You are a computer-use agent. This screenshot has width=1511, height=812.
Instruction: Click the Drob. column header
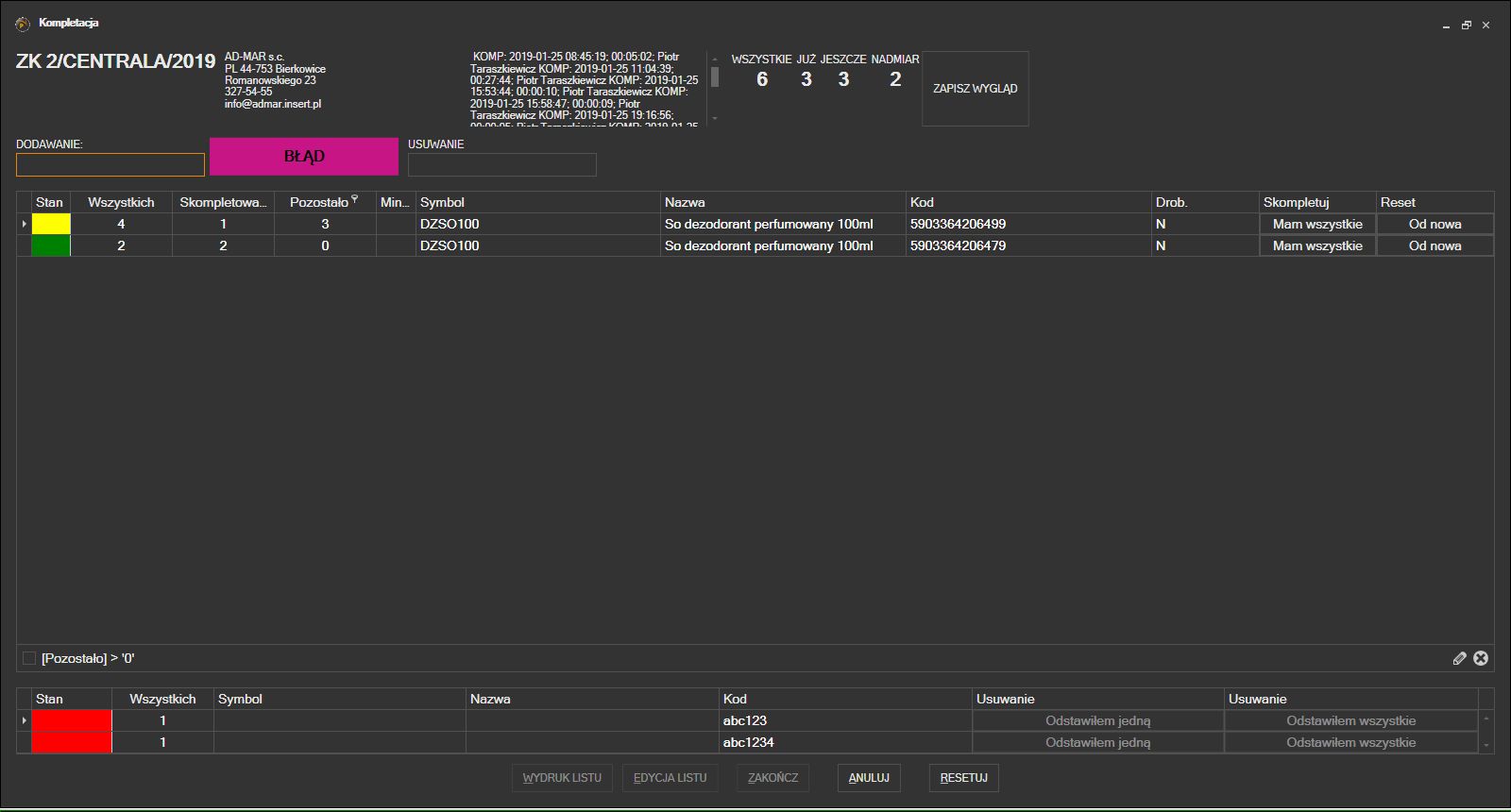coord(1205,202)
